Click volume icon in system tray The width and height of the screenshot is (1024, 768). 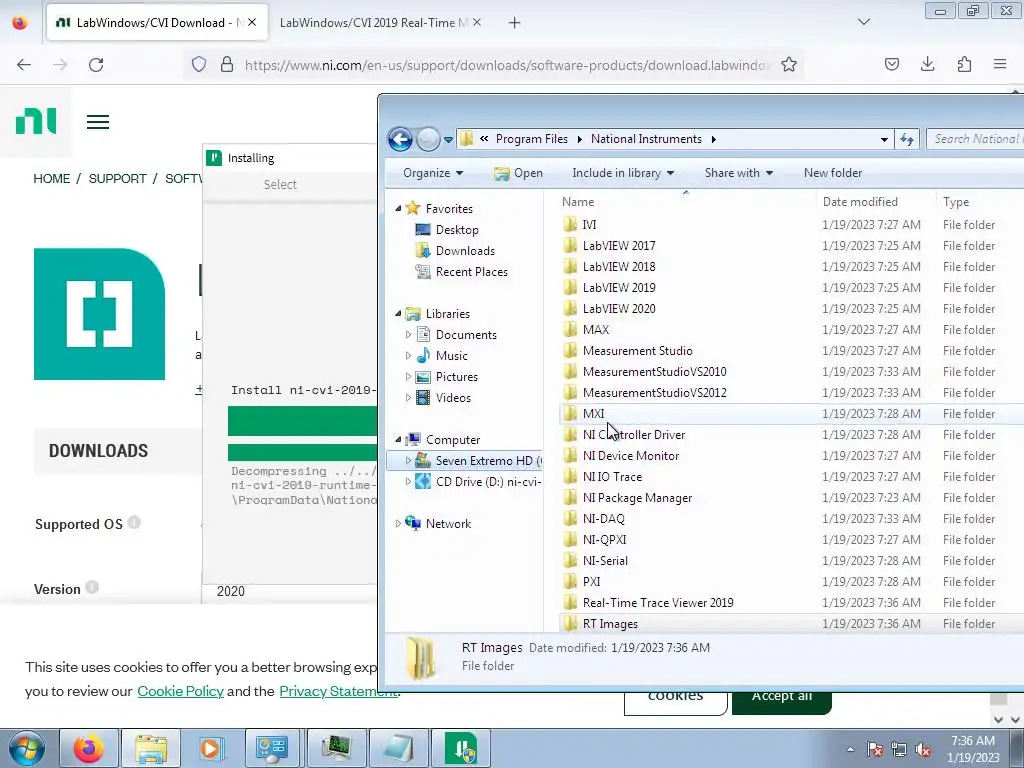pos(923,750)
